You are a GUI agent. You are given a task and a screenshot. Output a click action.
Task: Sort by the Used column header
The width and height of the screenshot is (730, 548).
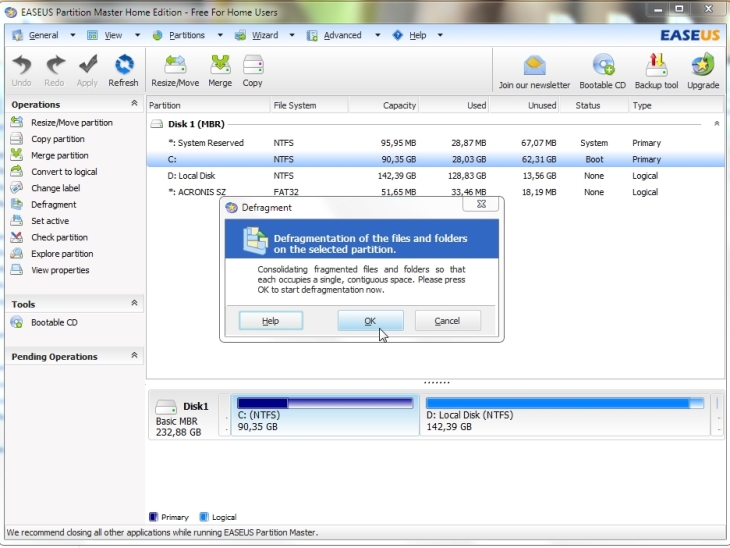point(454,105)
